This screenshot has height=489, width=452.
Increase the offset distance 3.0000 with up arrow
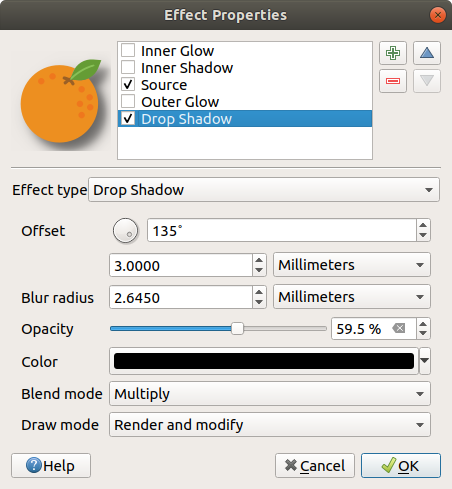click(259, 260)
